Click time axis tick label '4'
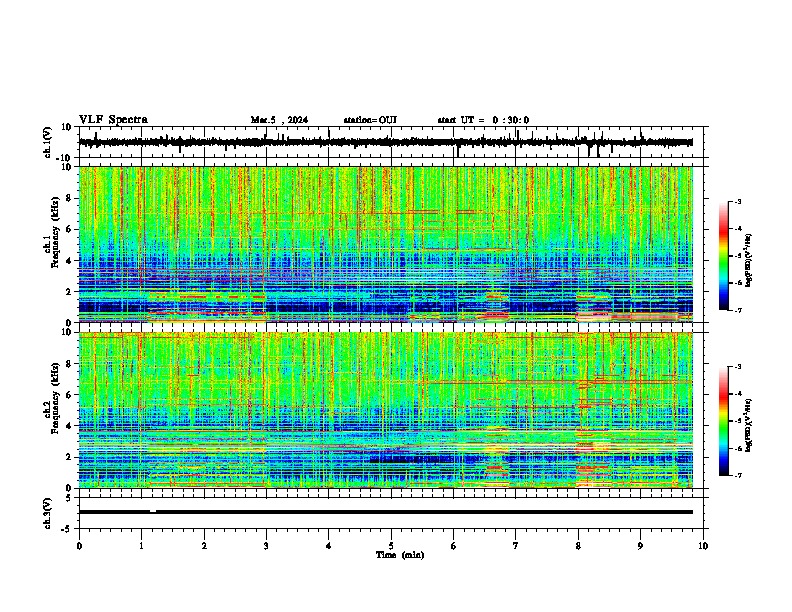Viewport: 792px width, 612px height. (329, 546)
